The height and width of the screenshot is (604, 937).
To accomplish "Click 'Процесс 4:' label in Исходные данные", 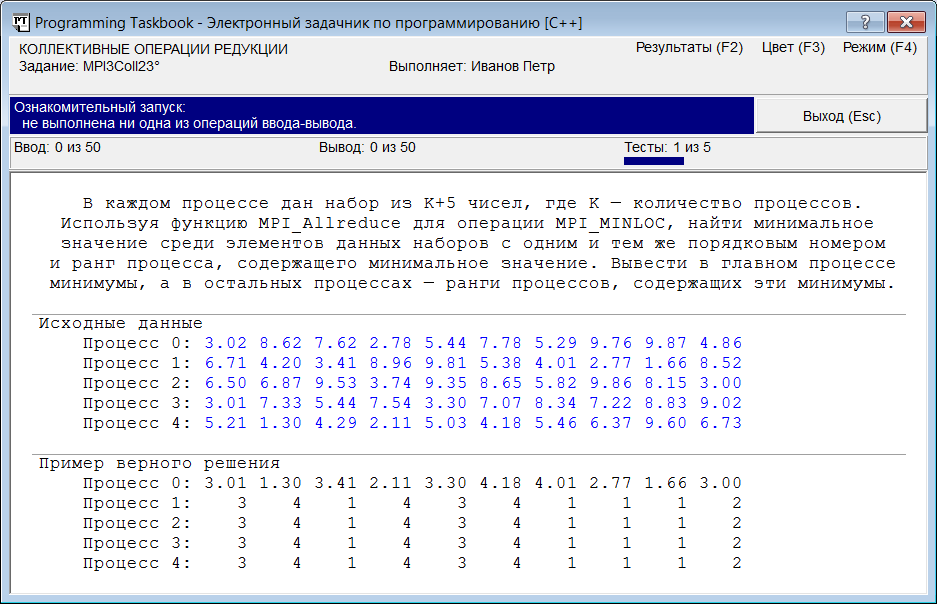I will coord(134,423).
